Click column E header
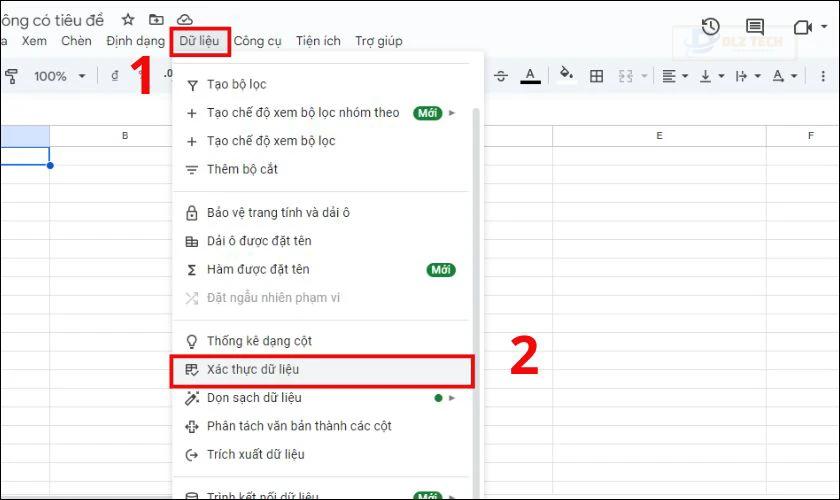Image resolution: width=840 pixels, height=500 pixels. [x=659, y=136]
